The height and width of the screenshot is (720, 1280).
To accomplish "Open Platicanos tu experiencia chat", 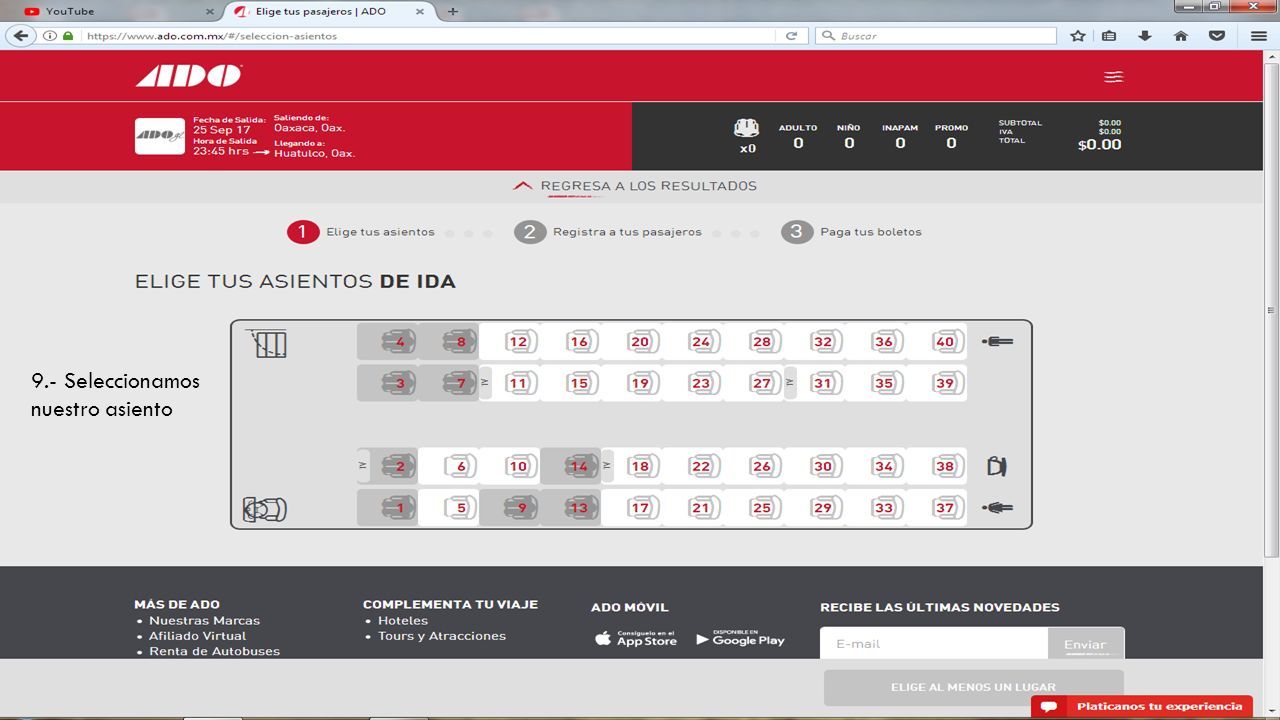I will click(x=1142, y=707).
